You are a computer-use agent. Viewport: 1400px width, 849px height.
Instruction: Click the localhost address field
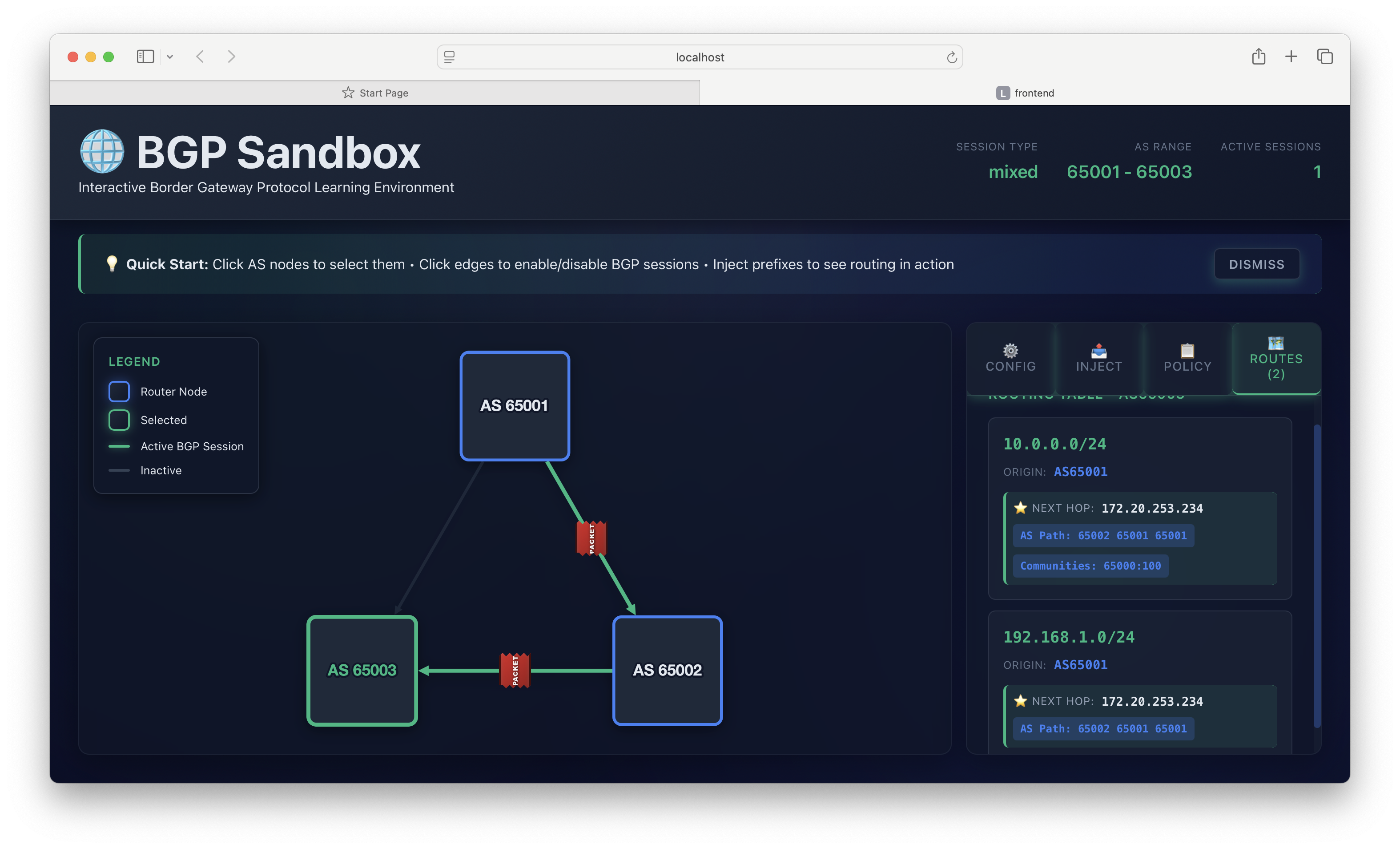coord(699,57)
